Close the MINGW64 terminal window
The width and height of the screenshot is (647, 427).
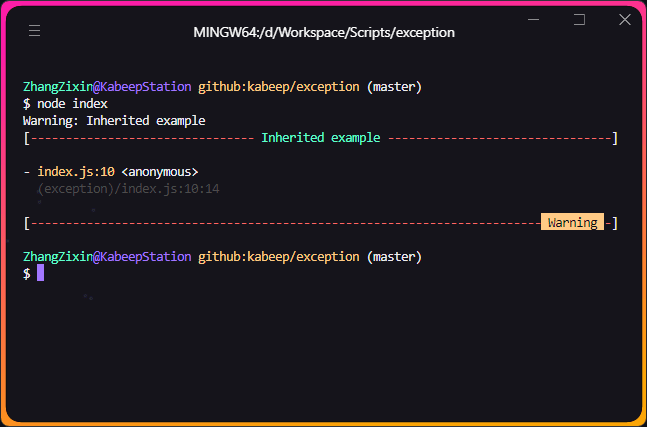coord(625,19)
